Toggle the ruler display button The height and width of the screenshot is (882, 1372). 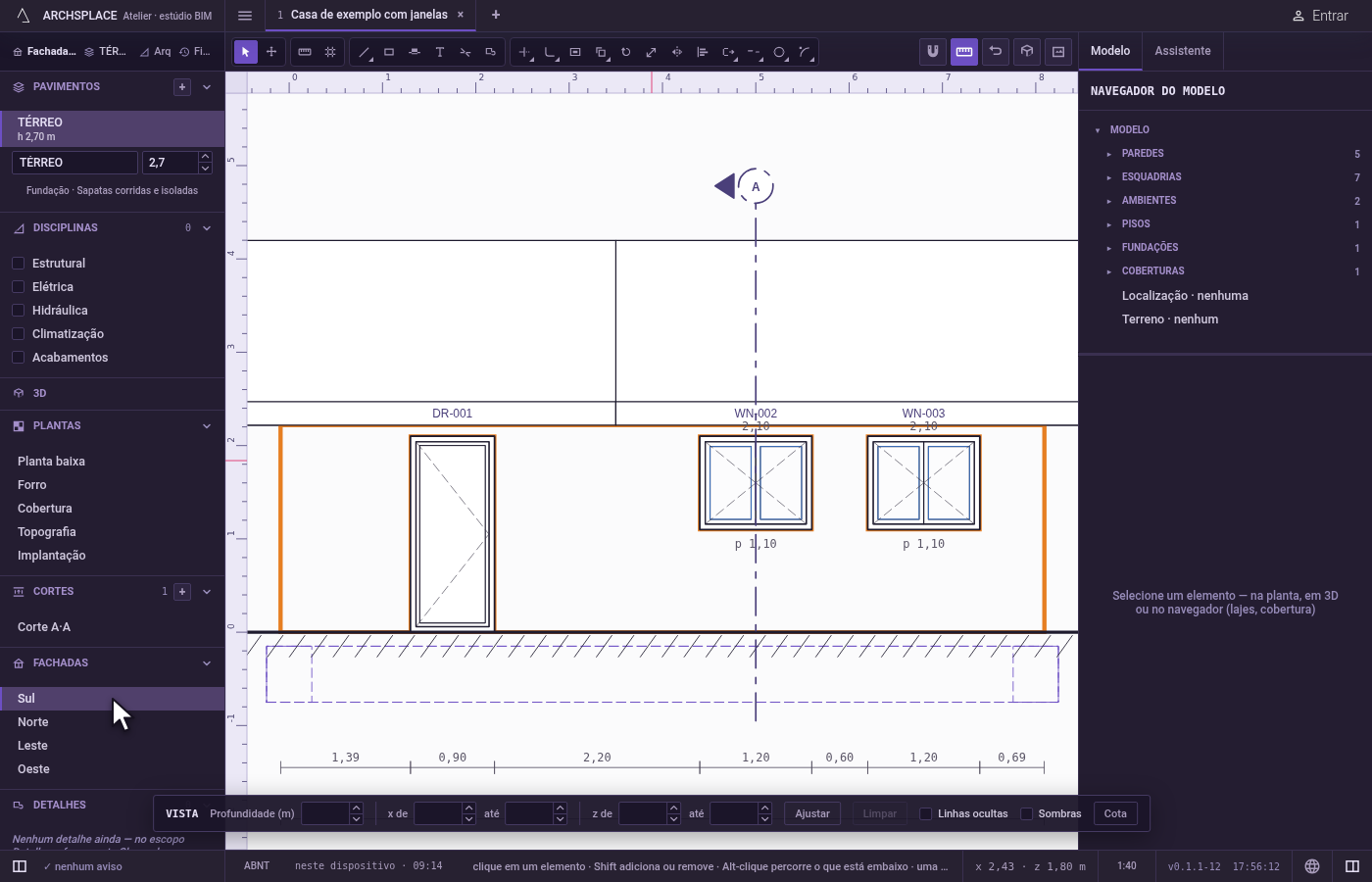[964, 52]
